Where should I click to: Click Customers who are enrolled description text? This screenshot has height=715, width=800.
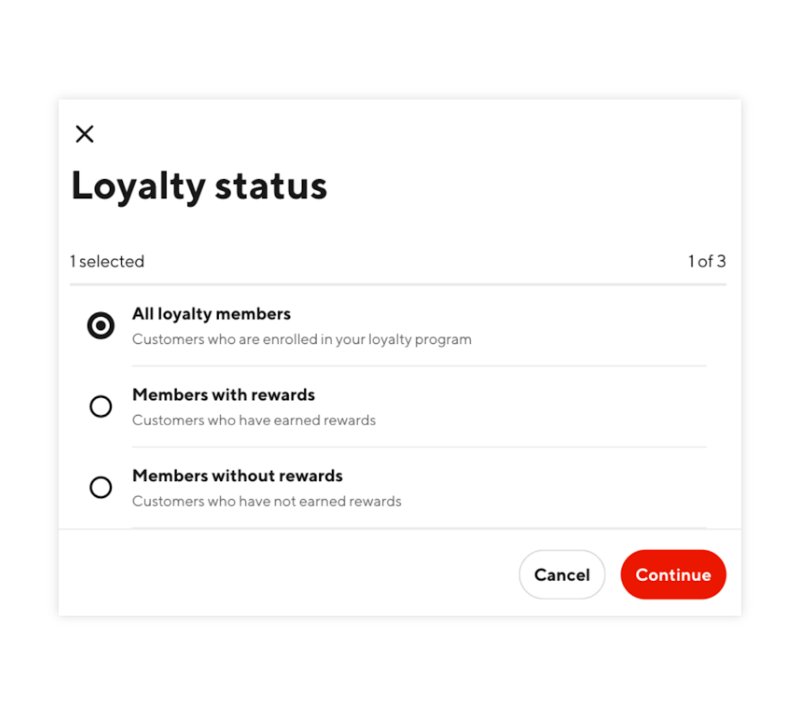coord(301,339)
